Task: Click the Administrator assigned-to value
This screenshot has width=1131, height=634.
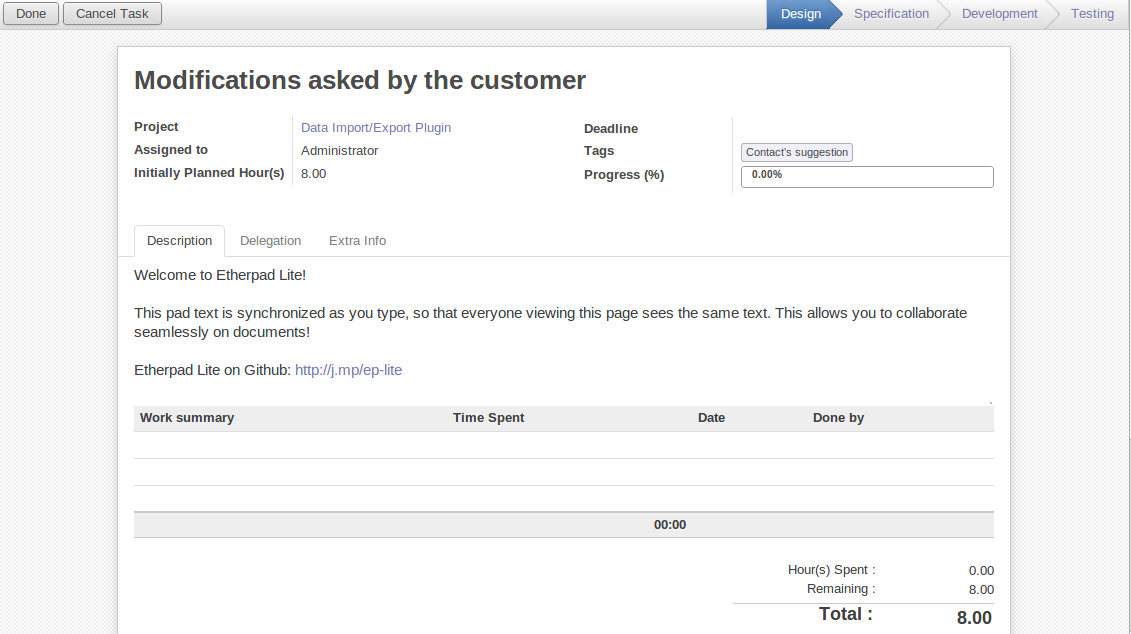Action: tap(340, 151)
